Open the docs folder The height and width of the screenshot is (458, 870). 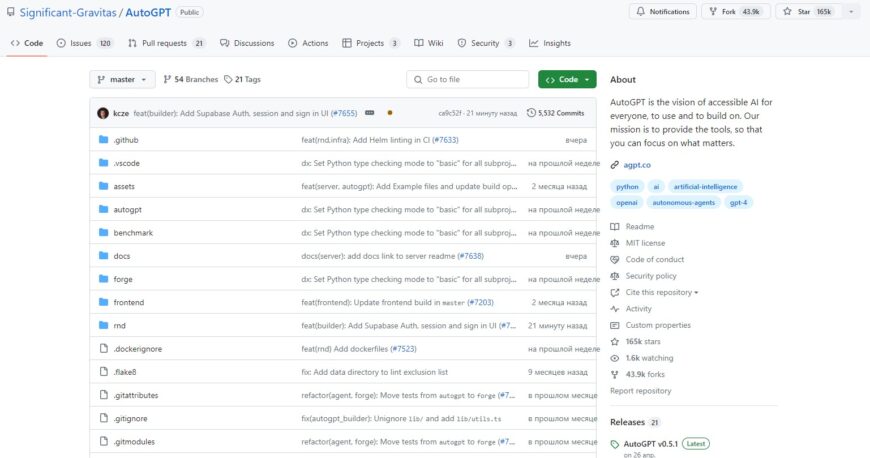pyautogui.click(x=122, y=256)
